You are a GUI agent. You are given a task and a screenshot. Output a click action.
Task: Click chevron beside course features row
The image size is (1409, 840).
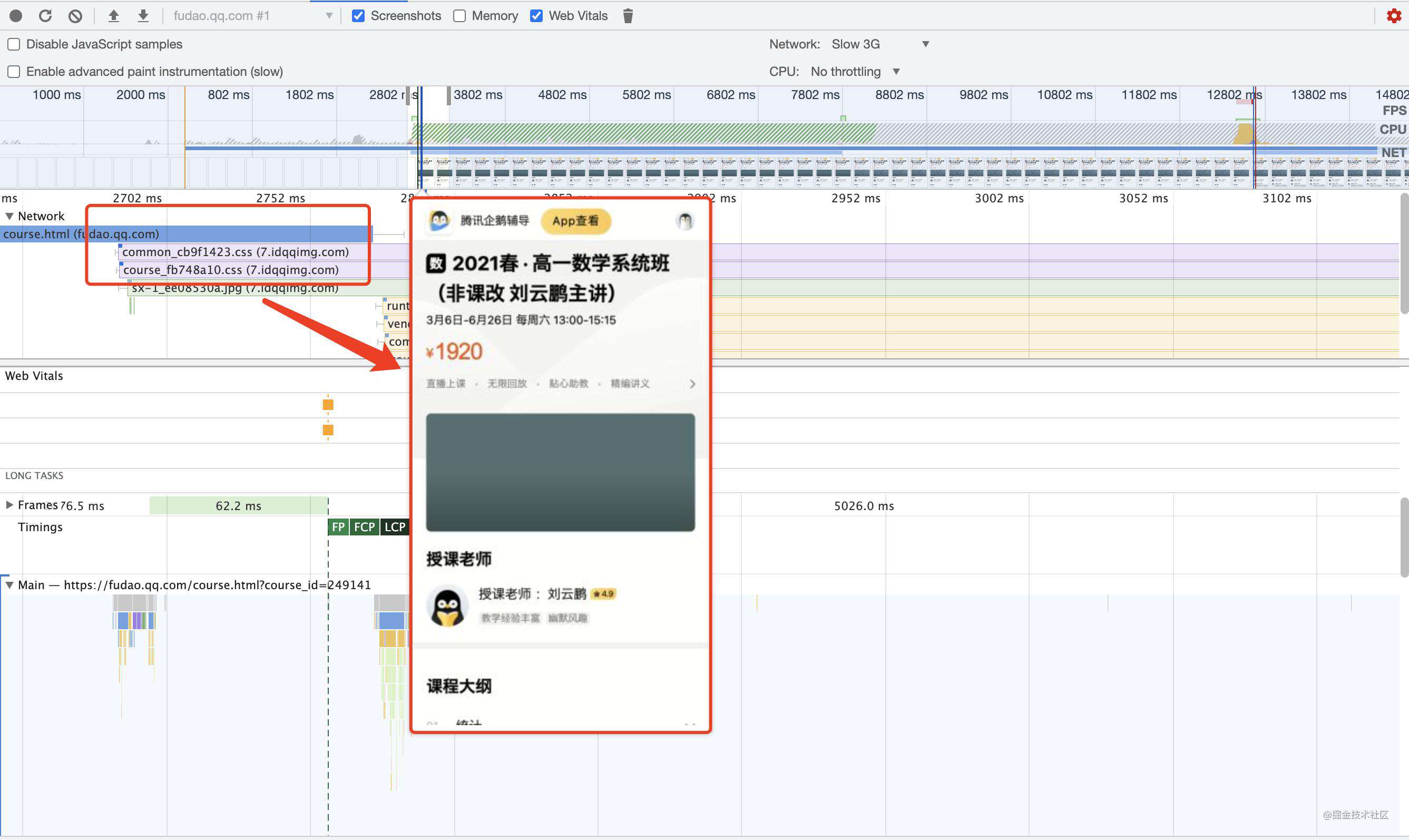(x=692, y=384)
